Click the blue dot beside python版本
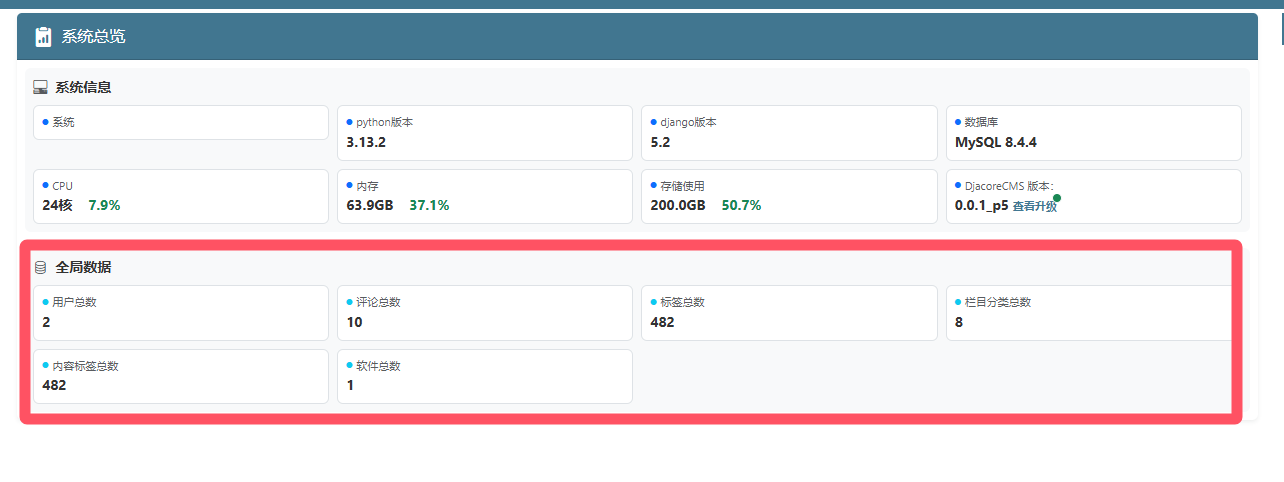1284x482 pixels. [349, 121]
